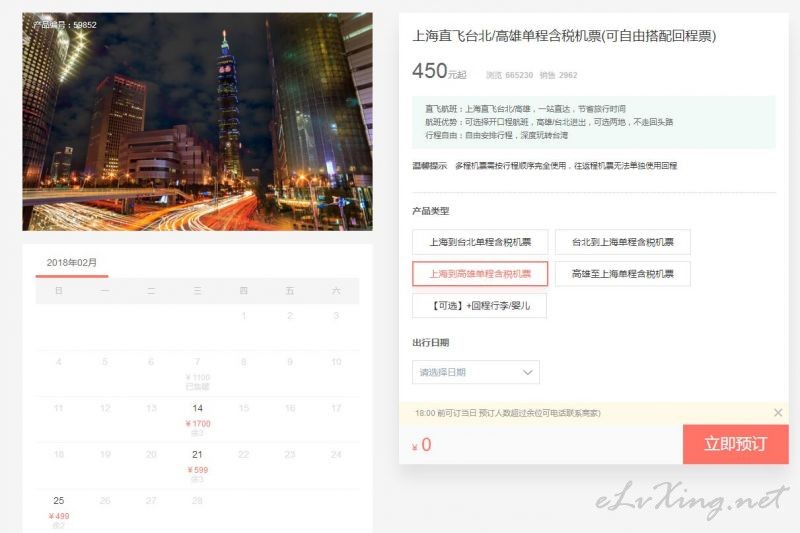Image resolution: width=800 pixels, height=533 pixels.
Task: Switch to the 2018年02月 calendar tab
Action: [x=72, y=263]
